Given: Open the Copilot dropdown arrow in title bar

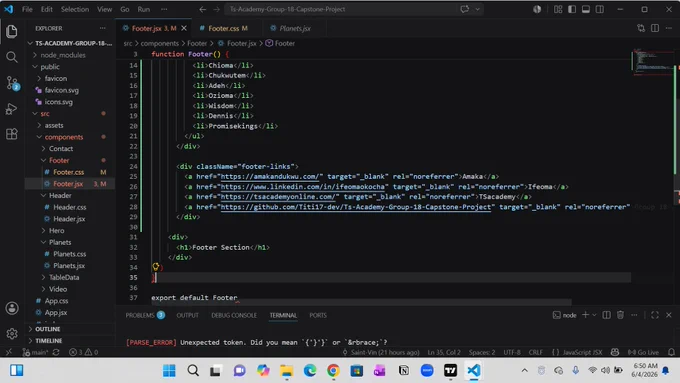Looking at the screenshot, I should tap(477, 9).
